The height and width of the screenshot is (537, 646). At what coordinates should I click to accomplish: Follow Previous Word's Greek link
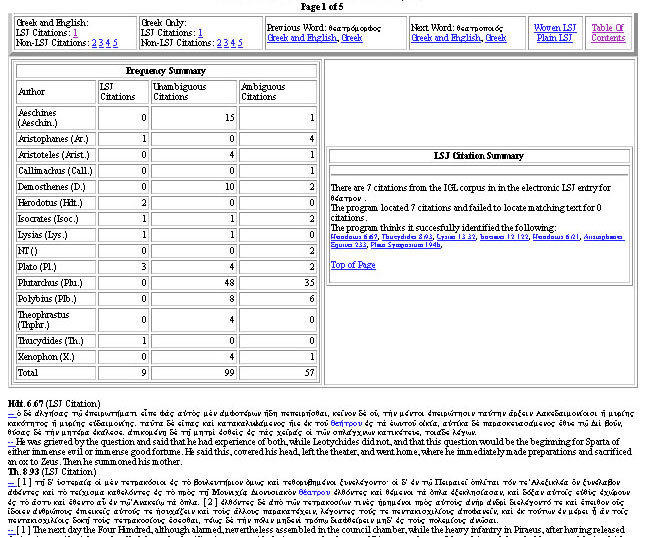click(x=352, y=38)
